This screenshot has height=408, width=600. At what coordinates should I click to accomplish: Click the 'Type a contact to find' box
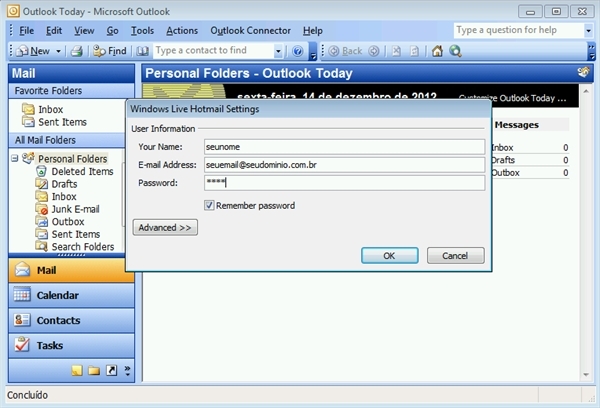click(x=214, y=51)
